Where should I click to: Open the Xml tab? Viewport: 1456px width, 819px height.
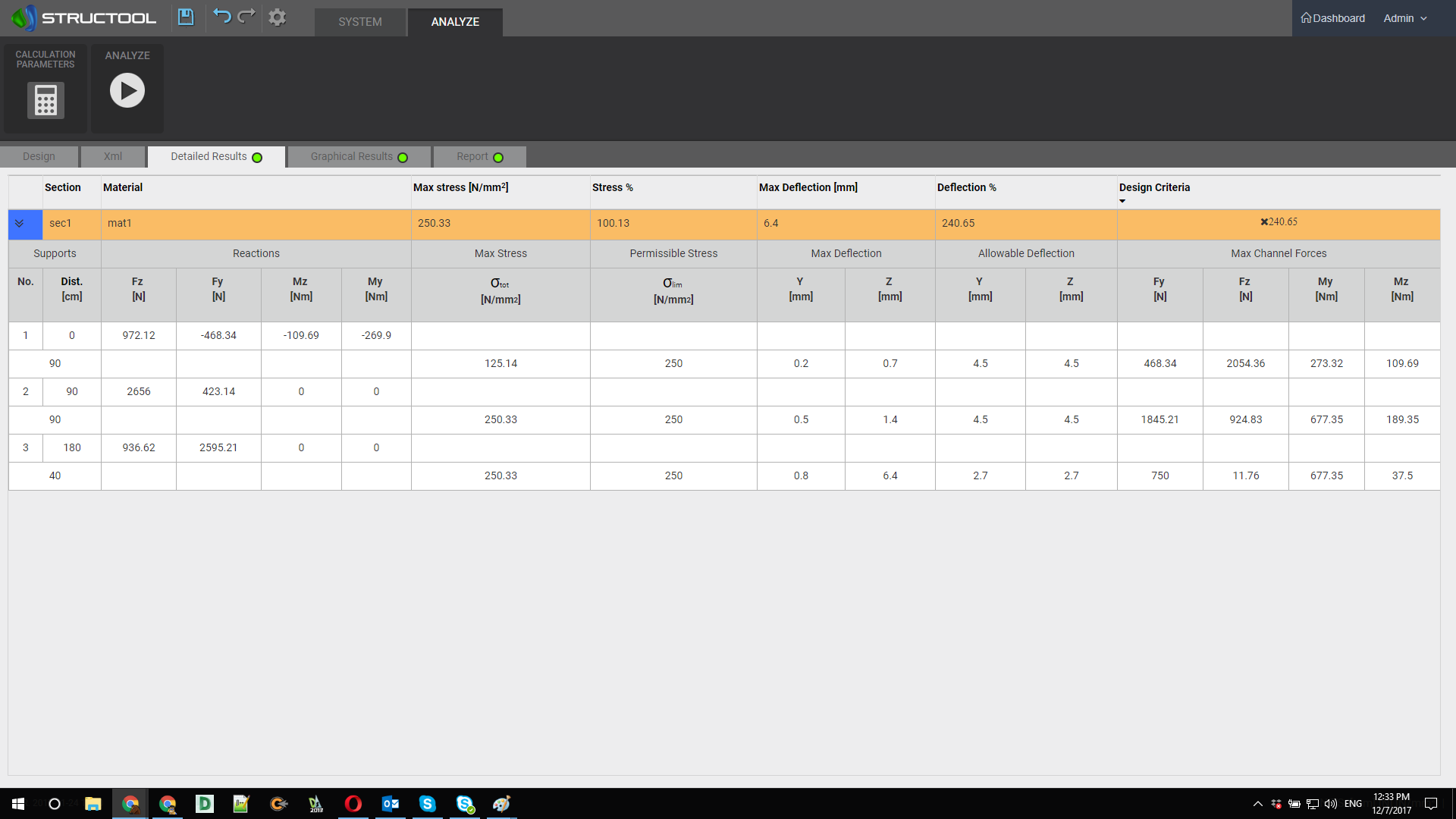tap(113, 157)
